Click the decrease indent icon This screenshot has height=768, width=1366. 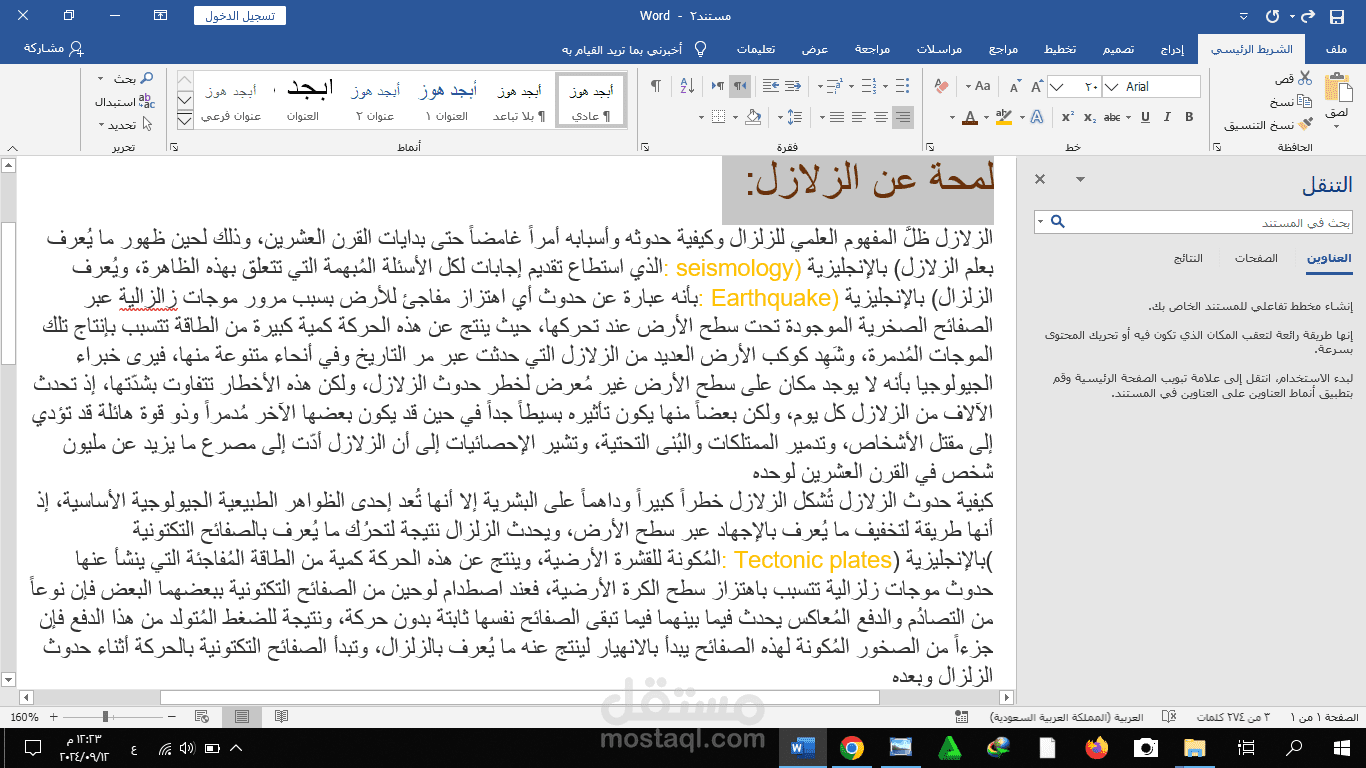pos(793,86)
